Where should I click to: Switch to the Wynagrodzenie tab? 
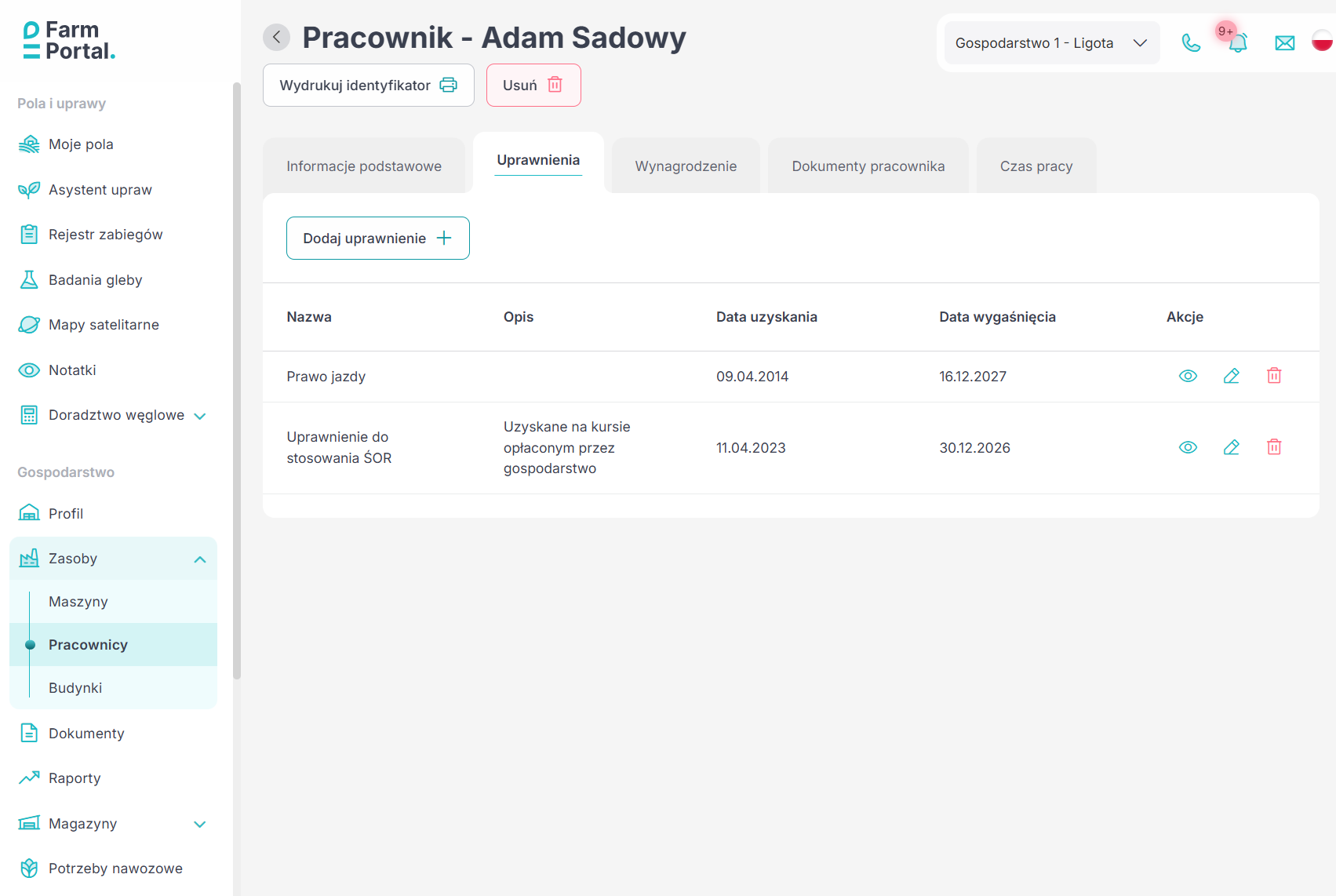click(686, 166)
